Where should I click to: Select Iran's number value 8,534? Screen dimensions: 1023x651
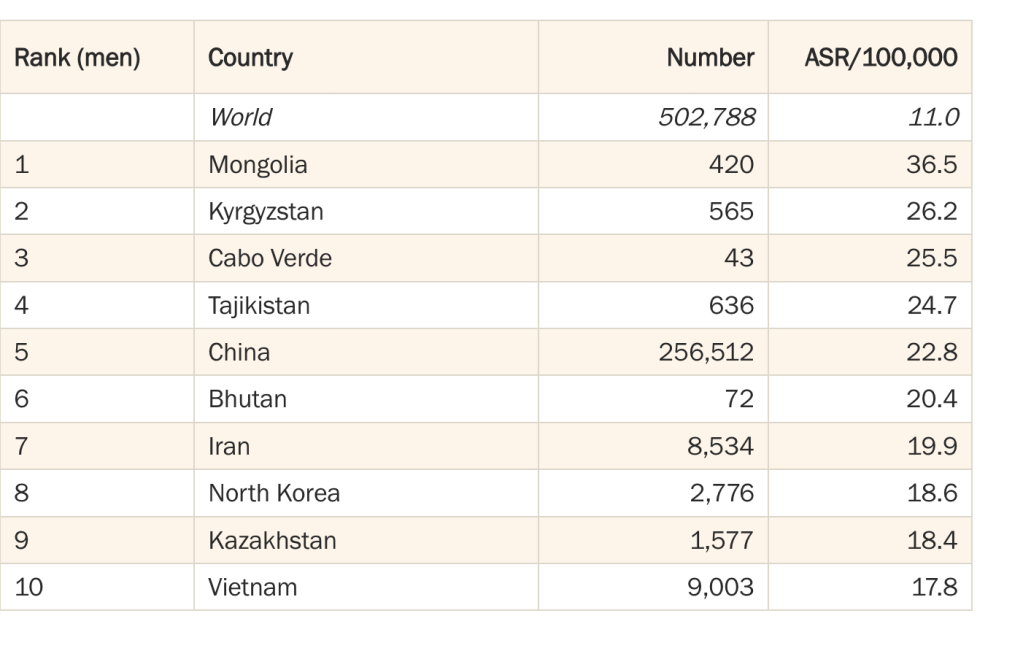720,447
